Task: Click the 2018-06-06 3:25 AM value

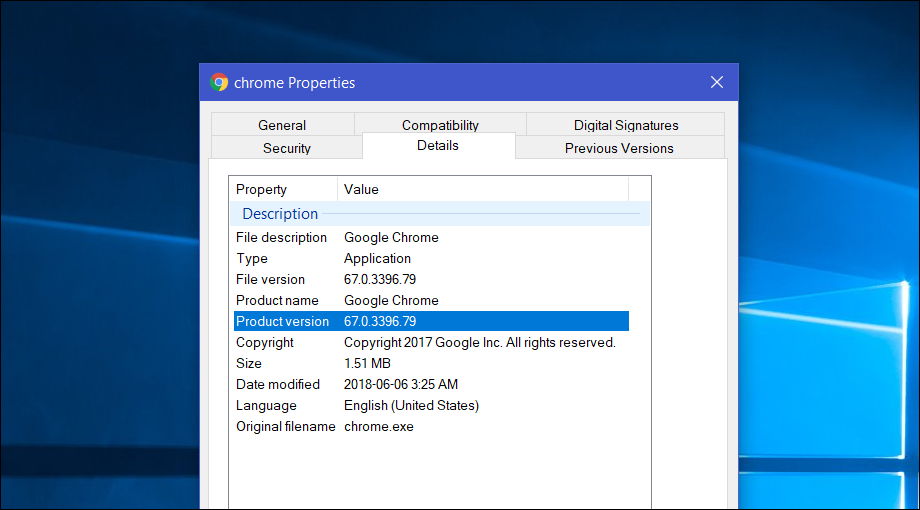Action: click(x=401, y=384)
